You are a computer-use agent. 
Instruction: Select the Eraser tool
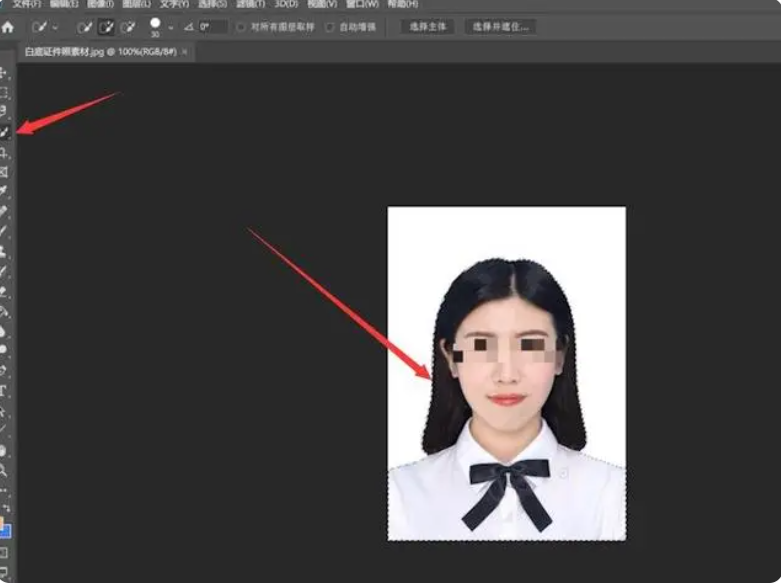click(4, 292)
